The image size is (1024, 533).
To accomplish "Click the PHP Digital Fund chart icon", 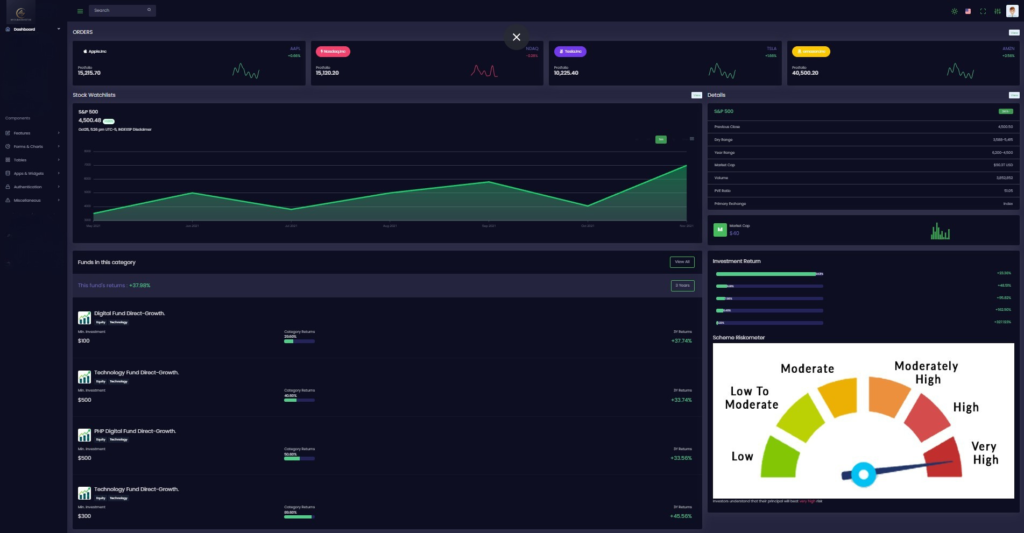I will pyautogui.click(x=84, y=436).
